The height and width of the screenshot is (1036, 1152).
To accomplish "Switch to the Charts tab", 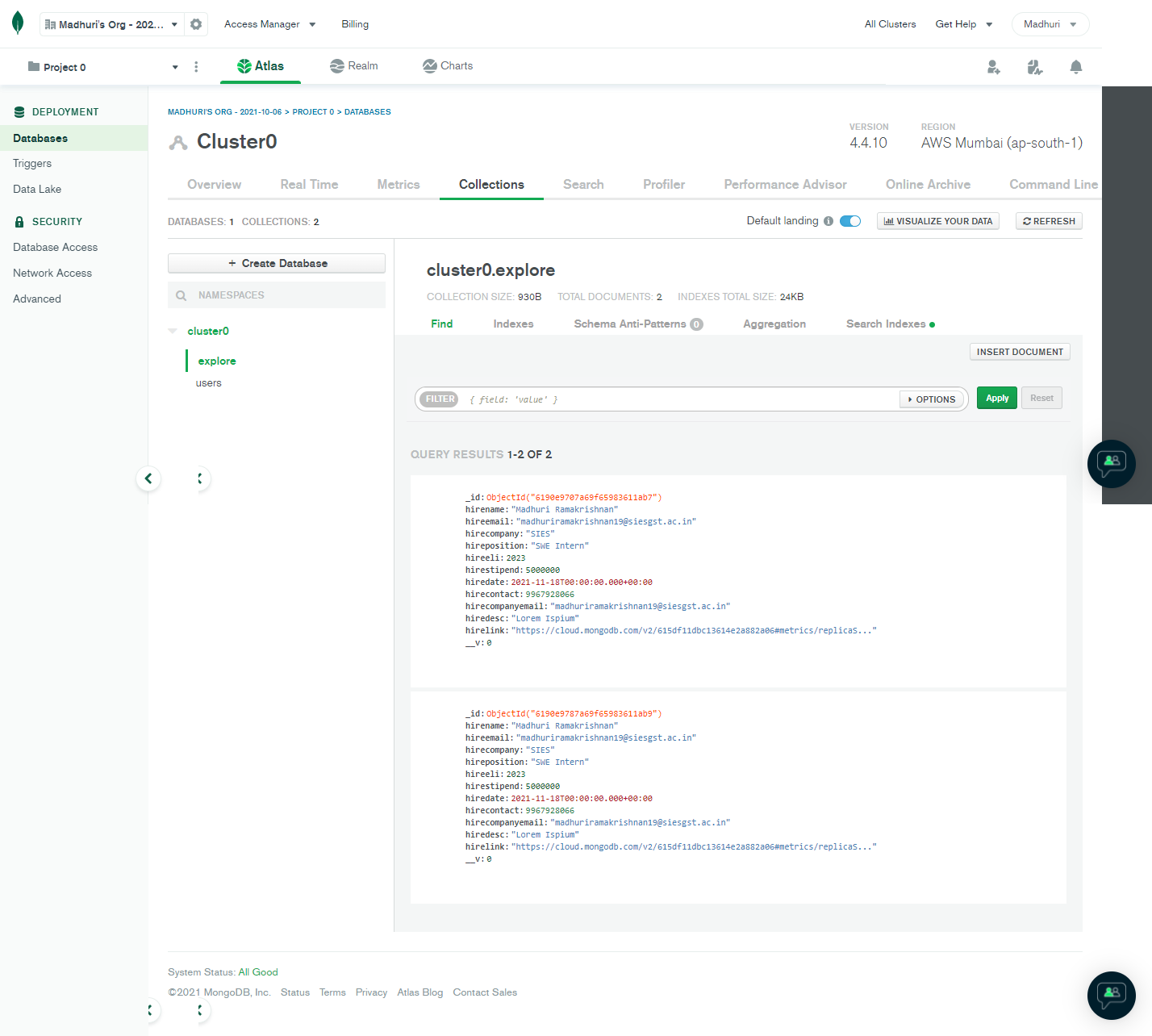I will point(448,66).
